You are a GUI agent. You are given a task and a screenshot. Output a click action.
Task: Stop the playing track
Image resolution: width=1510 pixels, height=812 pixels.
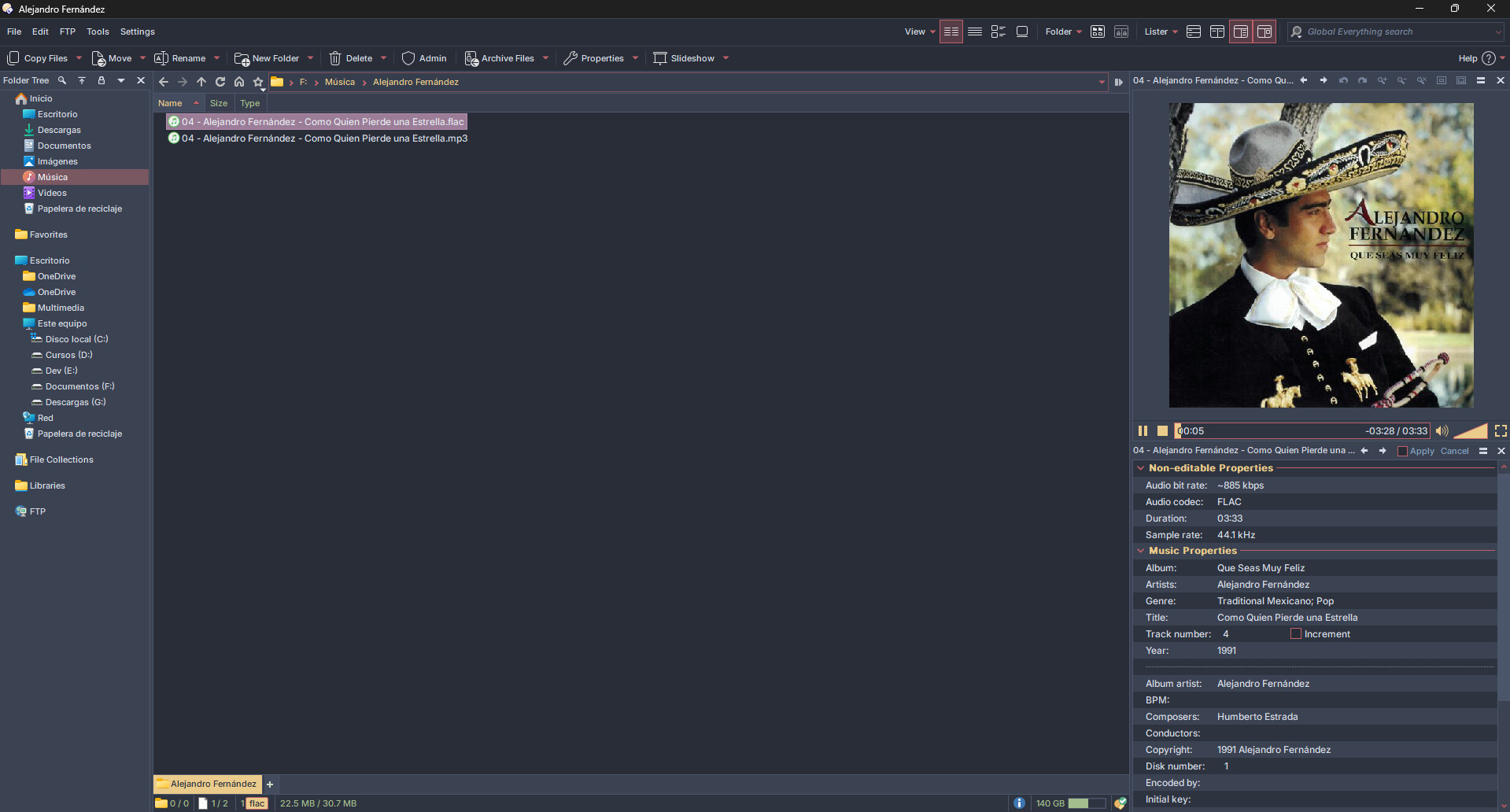[x=1162, y=430]
